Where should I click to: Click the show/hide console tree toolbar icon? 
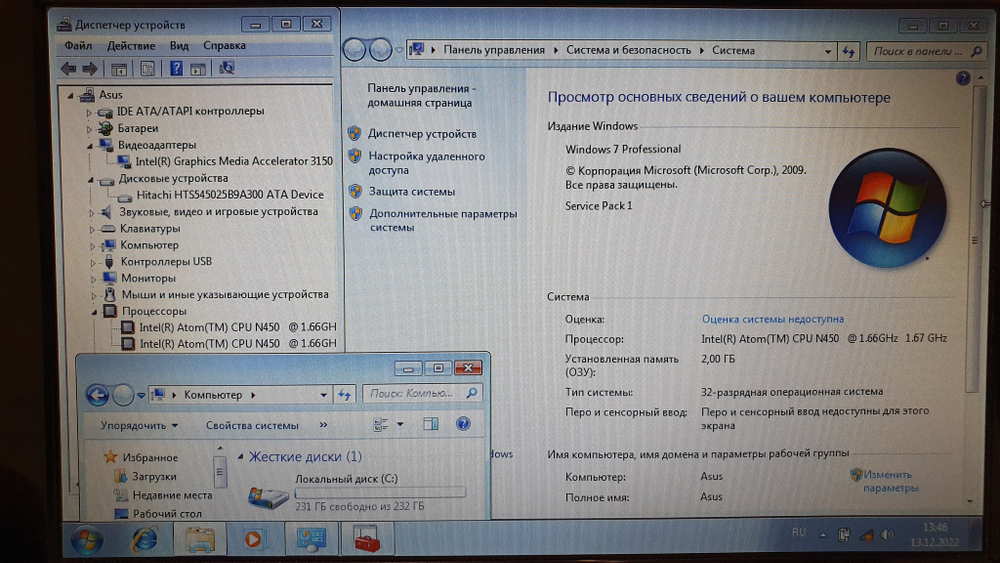pos(119,68)
